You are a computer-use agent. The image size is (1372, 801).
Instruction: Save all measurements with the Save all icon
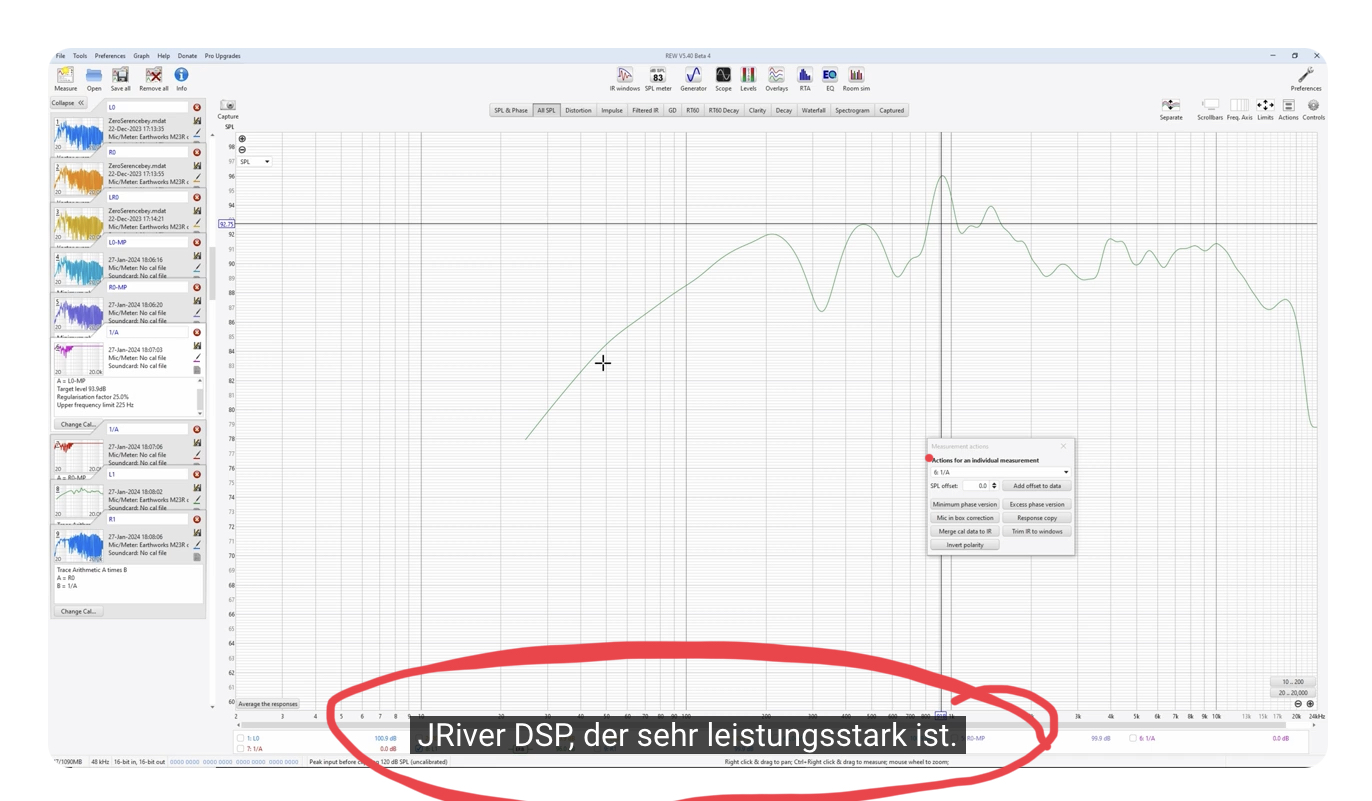point(120,75)
